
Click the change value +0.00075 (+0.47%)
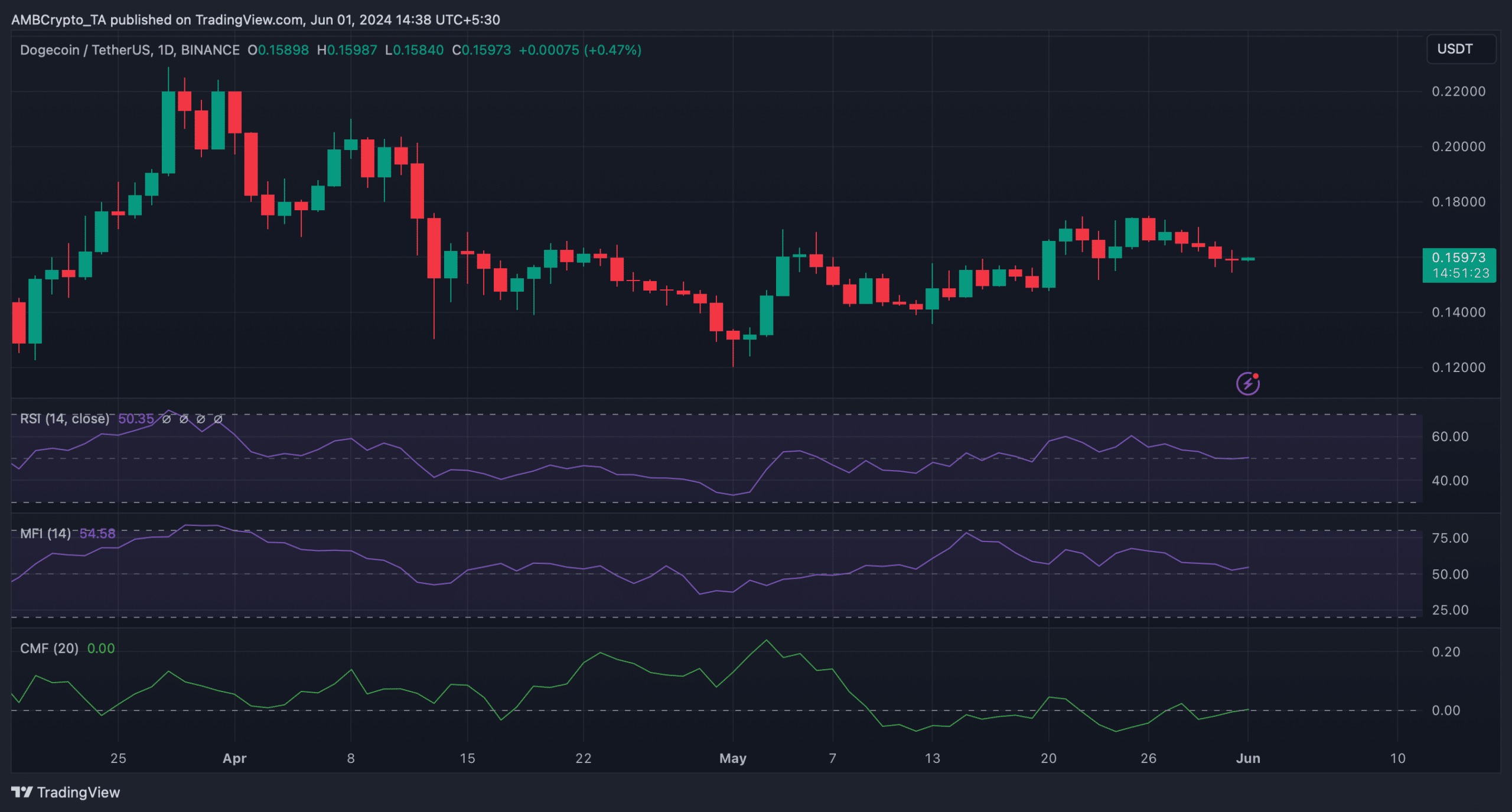pyautogui.click(x=580, y=50)
